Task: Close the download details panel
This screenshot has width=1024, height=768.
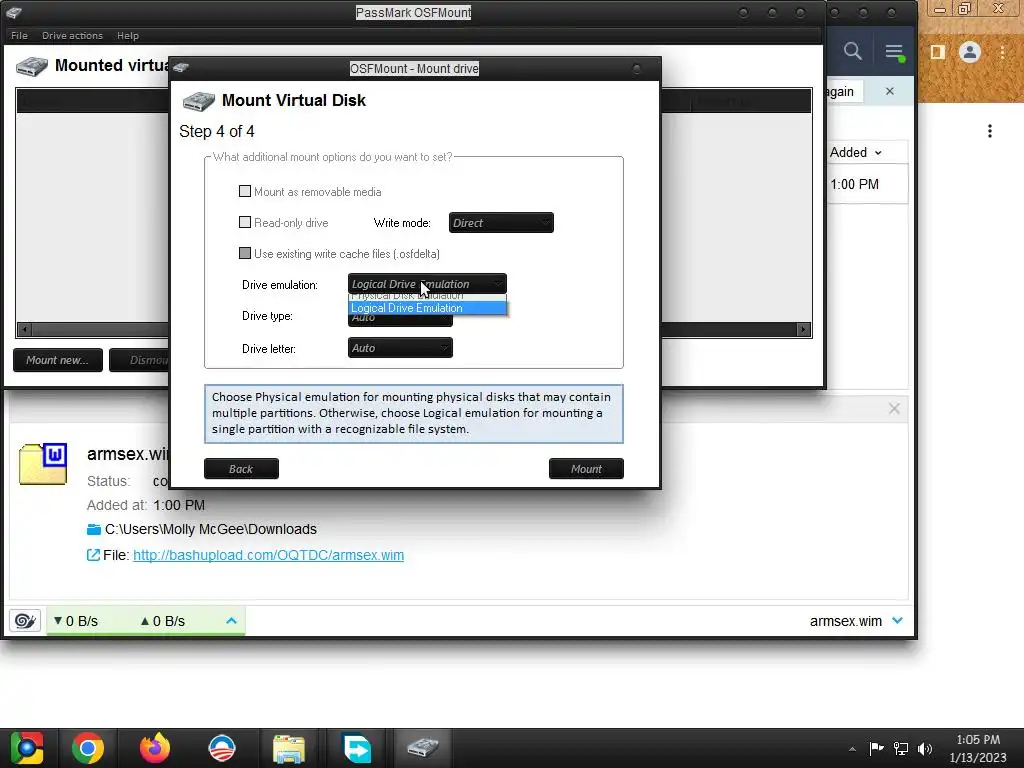Action: tap(894, 409)
